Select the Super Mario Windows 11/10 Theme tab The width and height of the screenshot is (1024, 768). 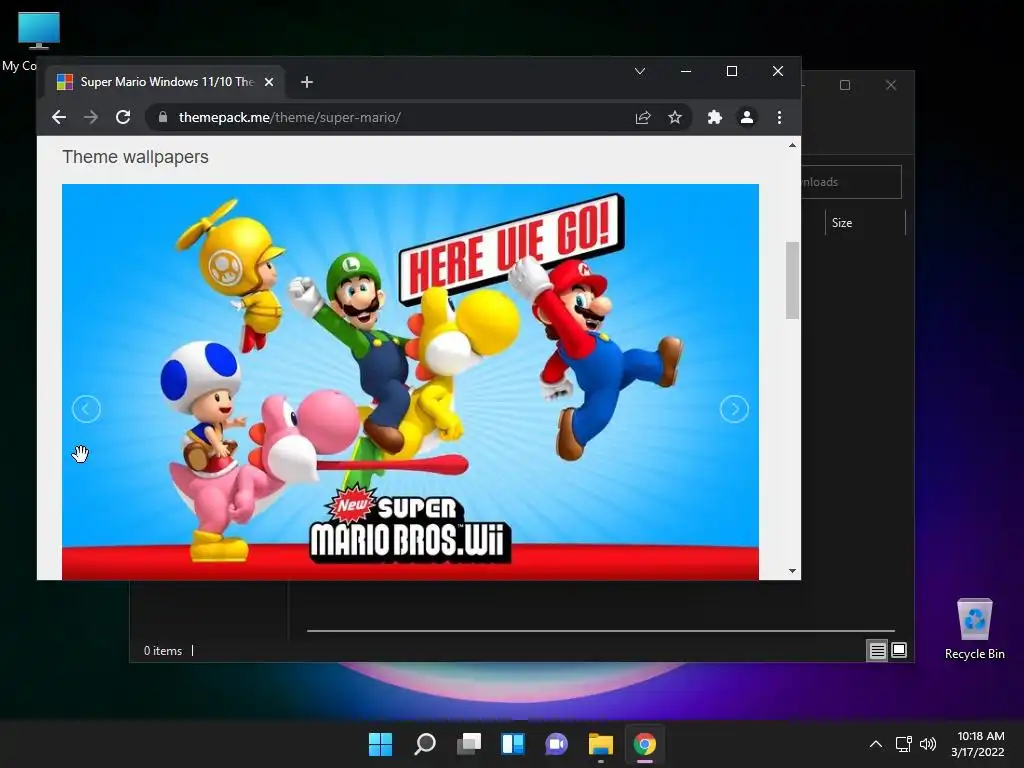pos(165,82)
